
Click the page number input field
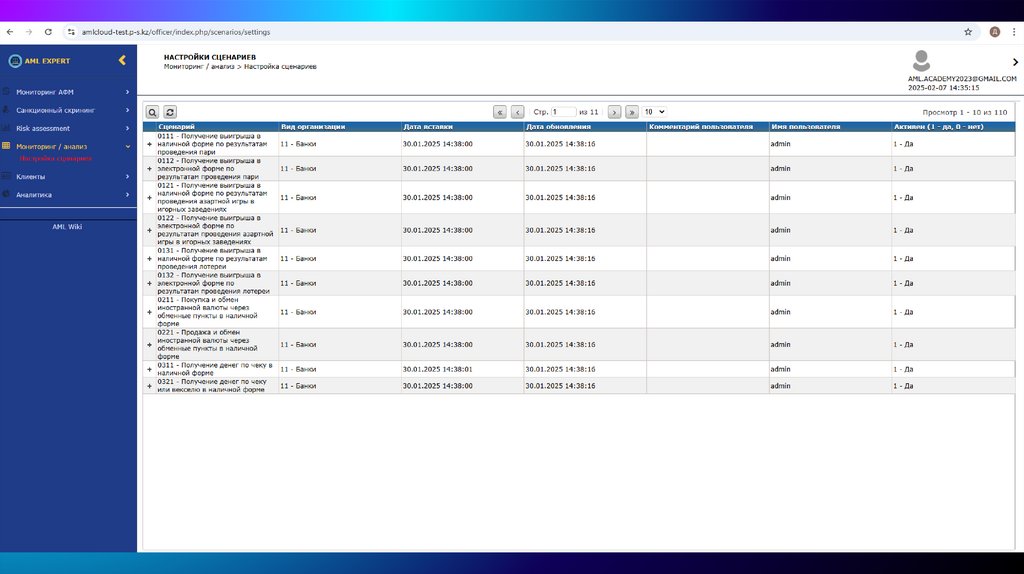[564, 112]
